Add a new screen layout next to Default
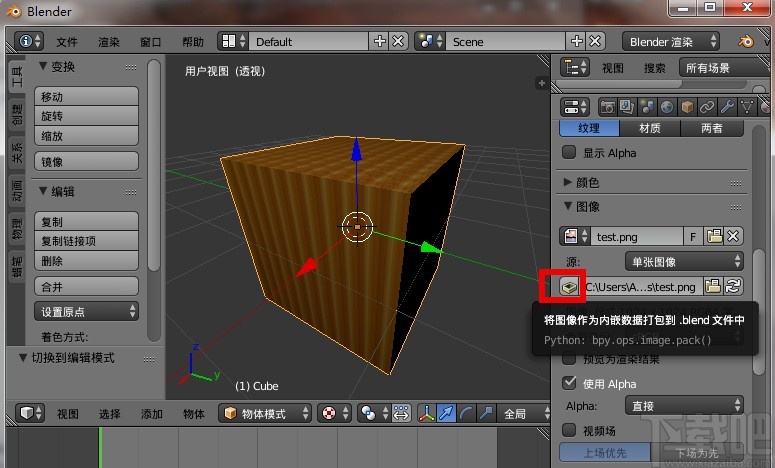The height and width of the screenshot is (468, 775). click(x=380, y=41)
